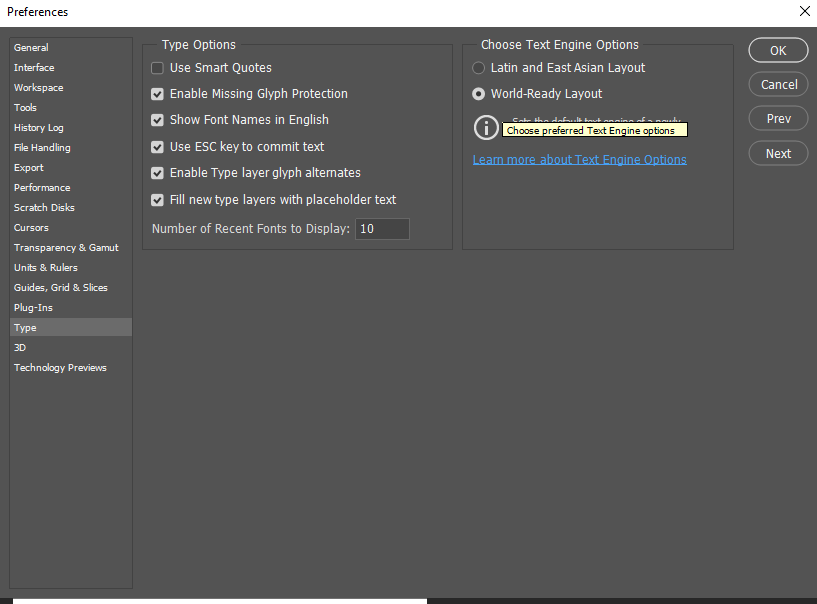Viewport: 817px width, 604px height.
Task: Go to previous section with Prev button
Action: [x=778, y=119]
